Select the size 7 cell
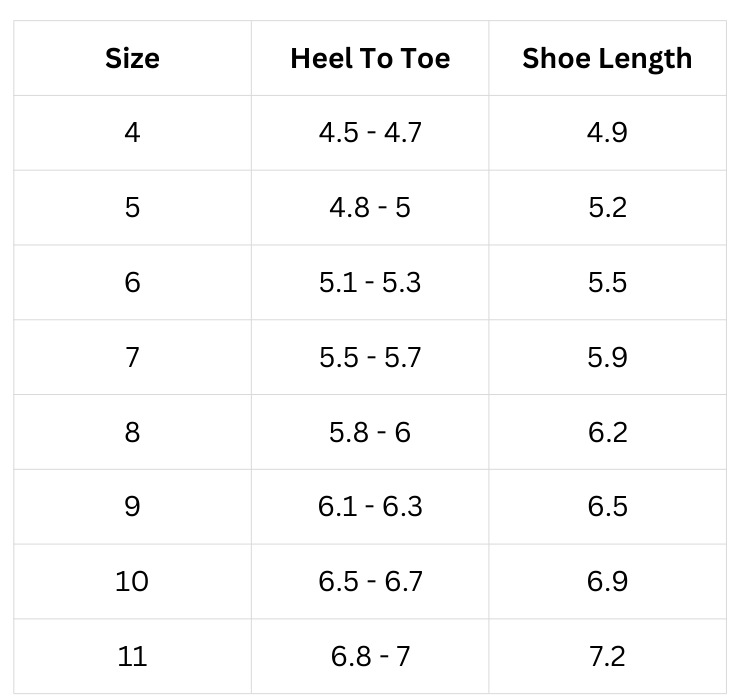This screenshot has height=700, width=740. tap(132, 357)
